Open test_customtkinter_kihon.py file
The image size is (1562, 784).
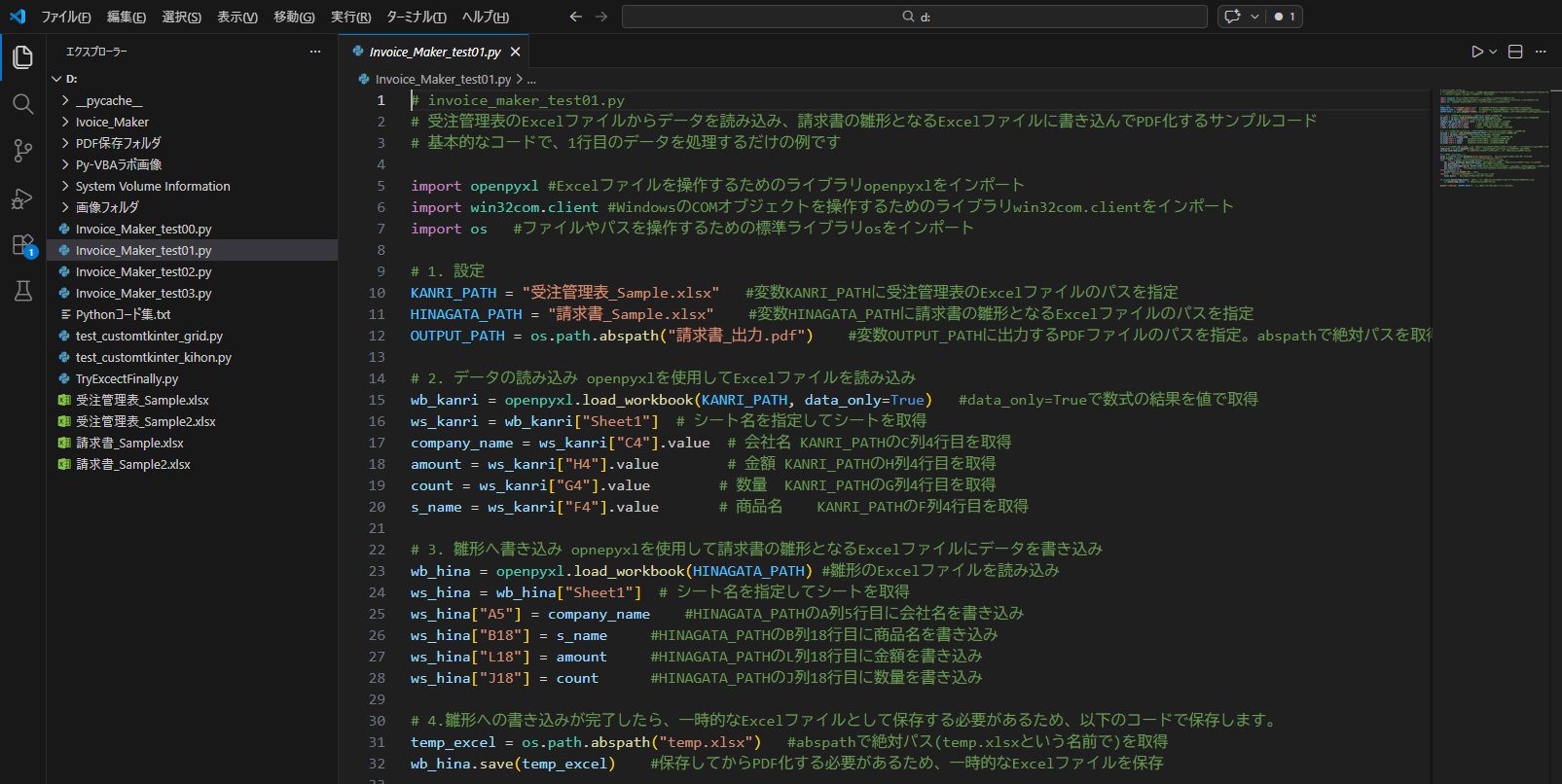point(153,357)
